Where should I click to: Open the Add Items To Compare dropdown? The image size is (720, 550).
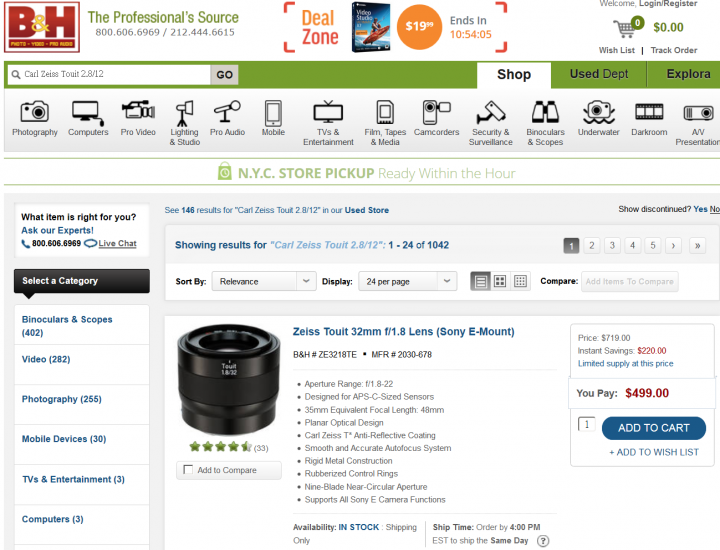[x=630, y=281]
